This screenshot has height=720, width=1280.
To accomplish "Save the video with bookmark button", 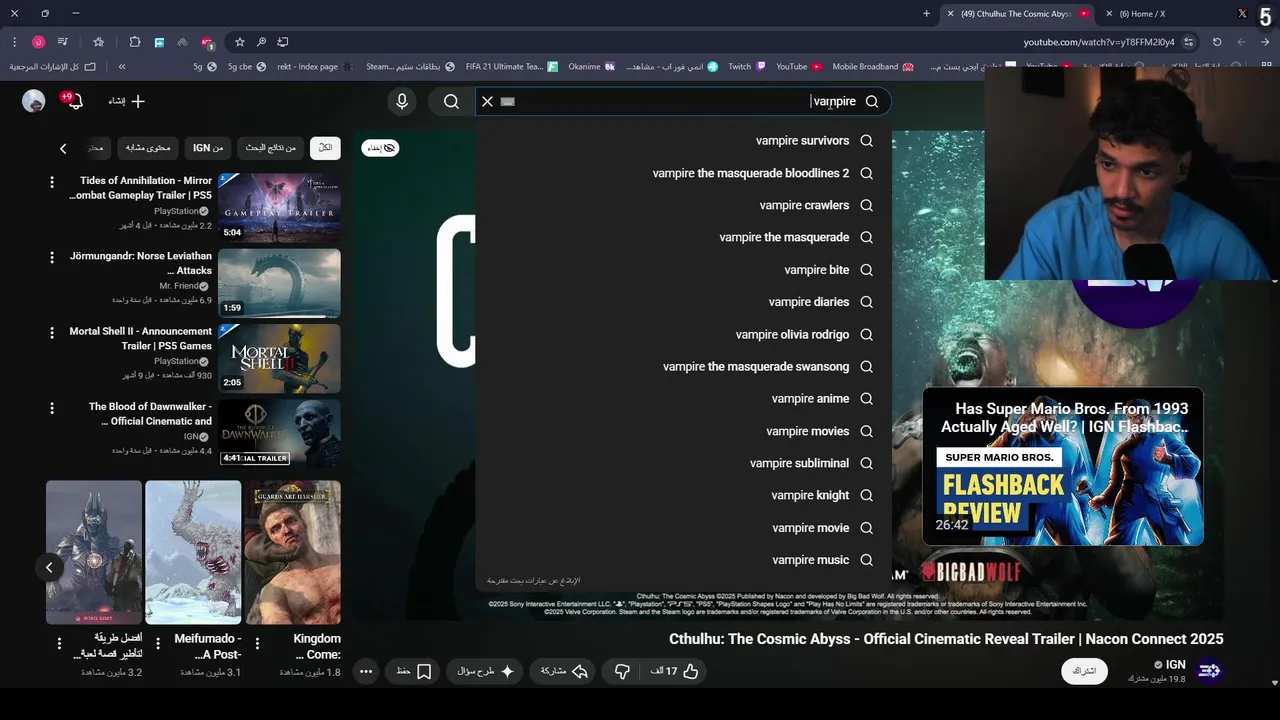I will point(414,671).
